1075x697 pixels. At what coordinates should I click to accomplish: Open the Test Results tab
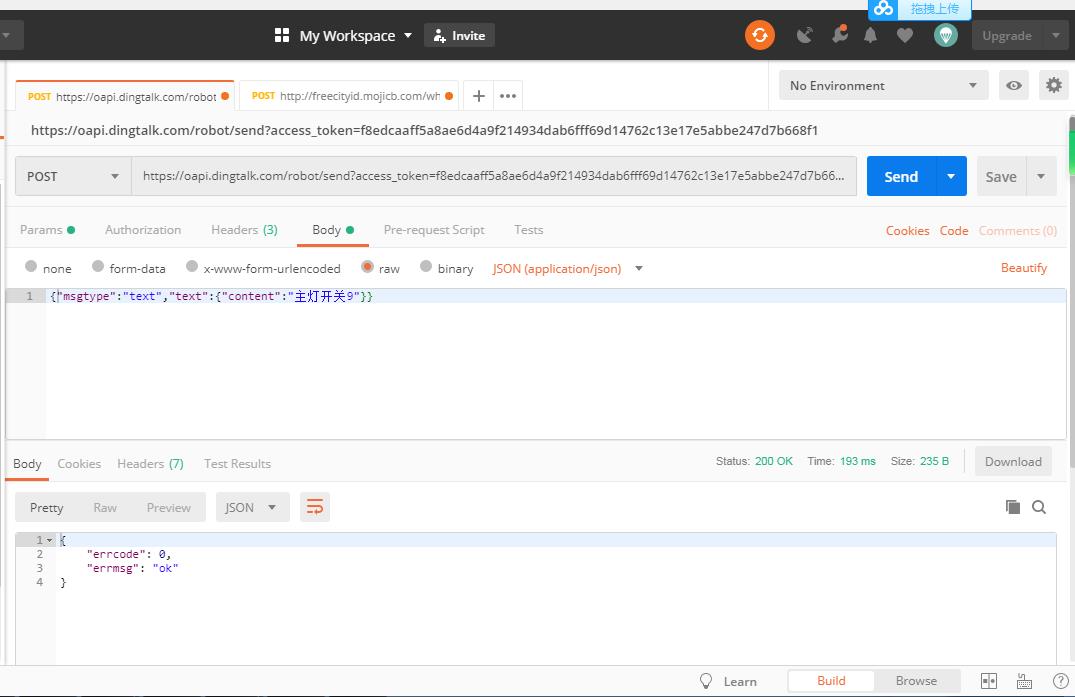tap(237, 463)
